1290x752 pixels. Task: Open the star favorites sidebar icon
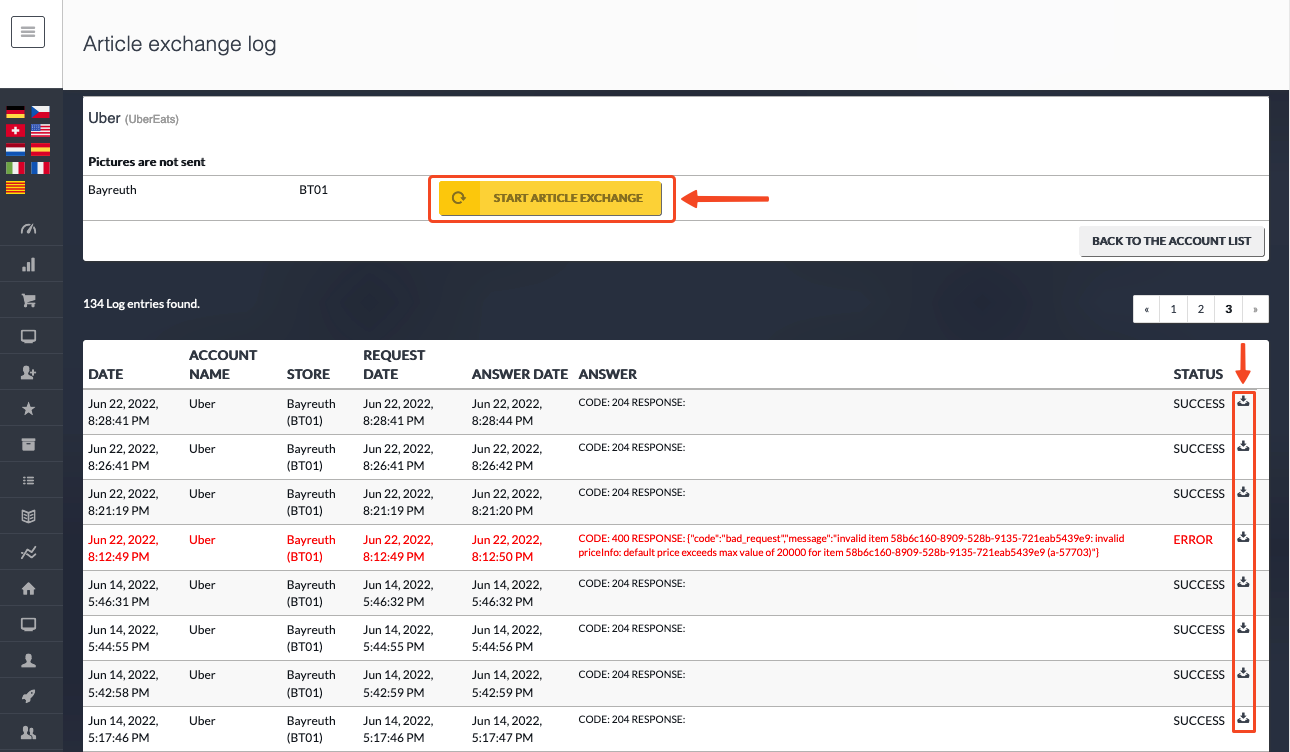tap(29, 408)
